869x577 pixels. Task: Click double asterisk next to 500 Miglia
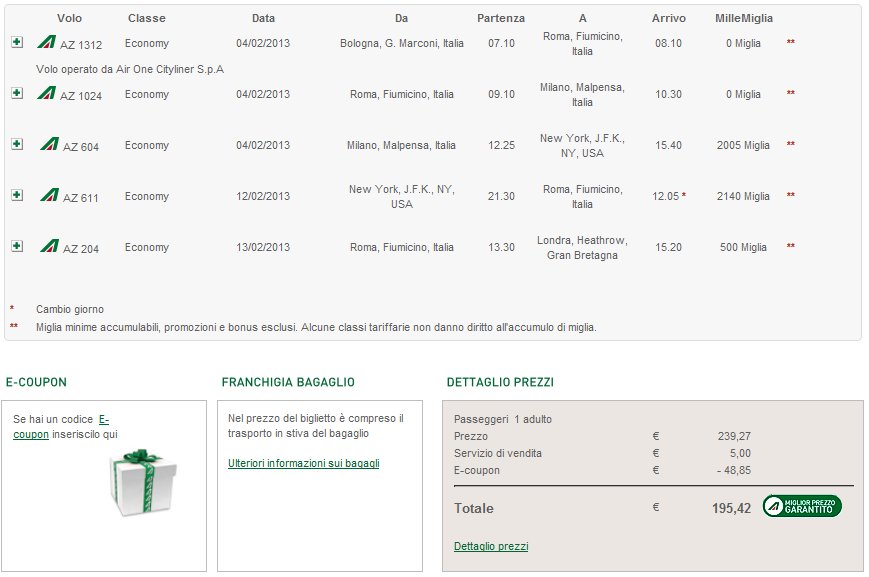[x=790, y=247]
